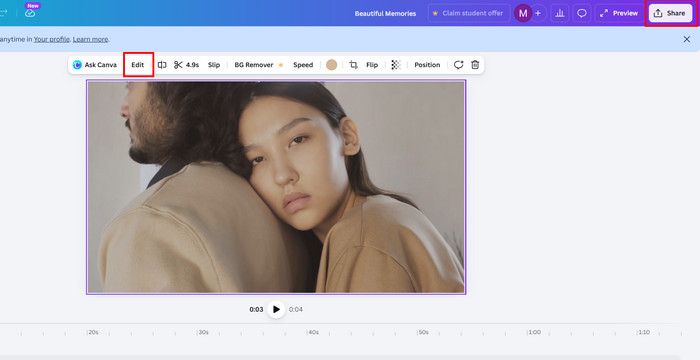Click Claim student offer

469,13
